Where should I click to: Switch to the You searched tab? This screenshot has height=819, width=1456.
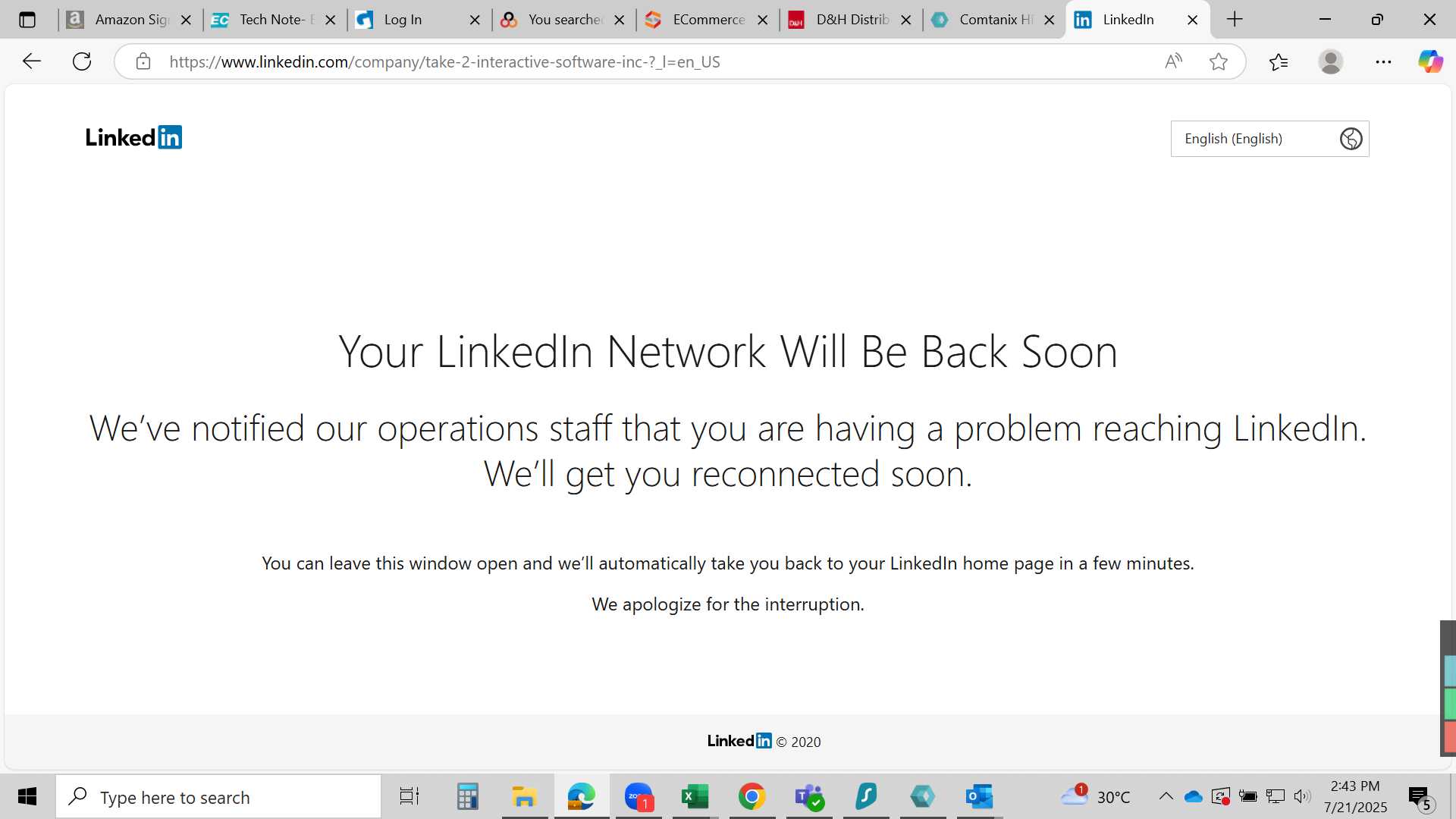point(562,20)
